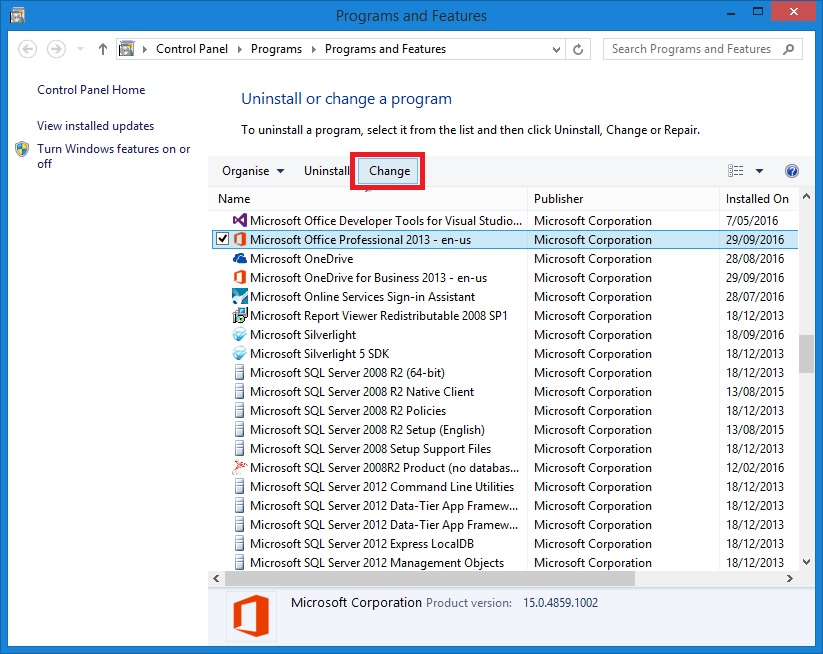823x654 pixels.
Task: Click Office icon of Office Professional 2013 row
Action: [239, 239]
